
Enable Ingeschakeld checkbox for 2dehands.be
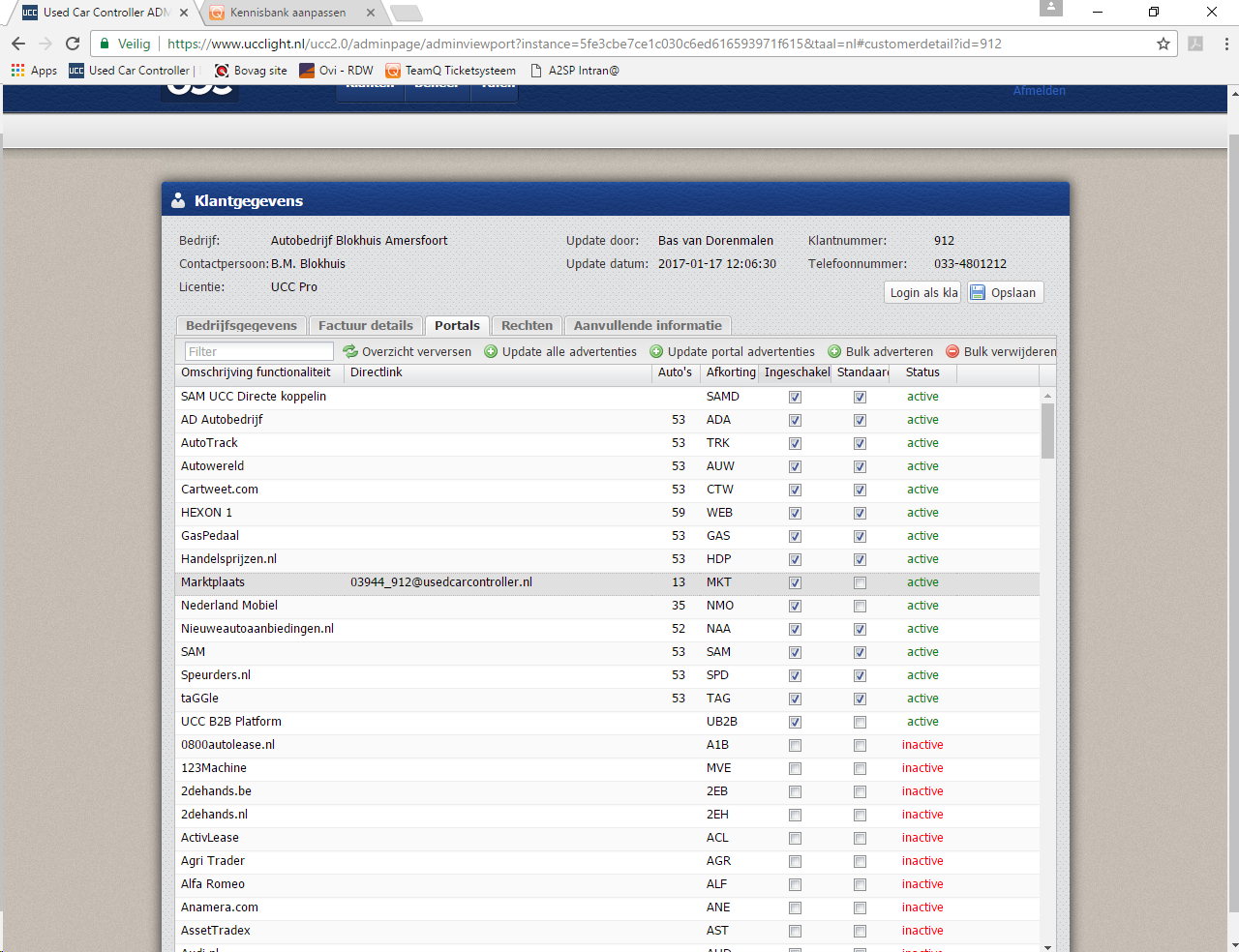(x=795, y=791)
